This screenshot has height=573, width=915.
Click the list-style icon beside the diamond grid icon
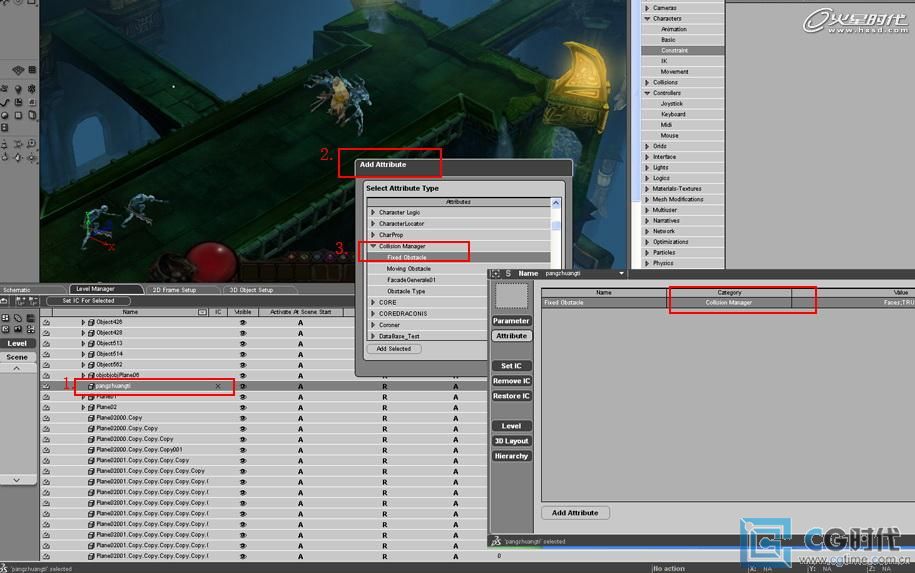coord(32,70)
